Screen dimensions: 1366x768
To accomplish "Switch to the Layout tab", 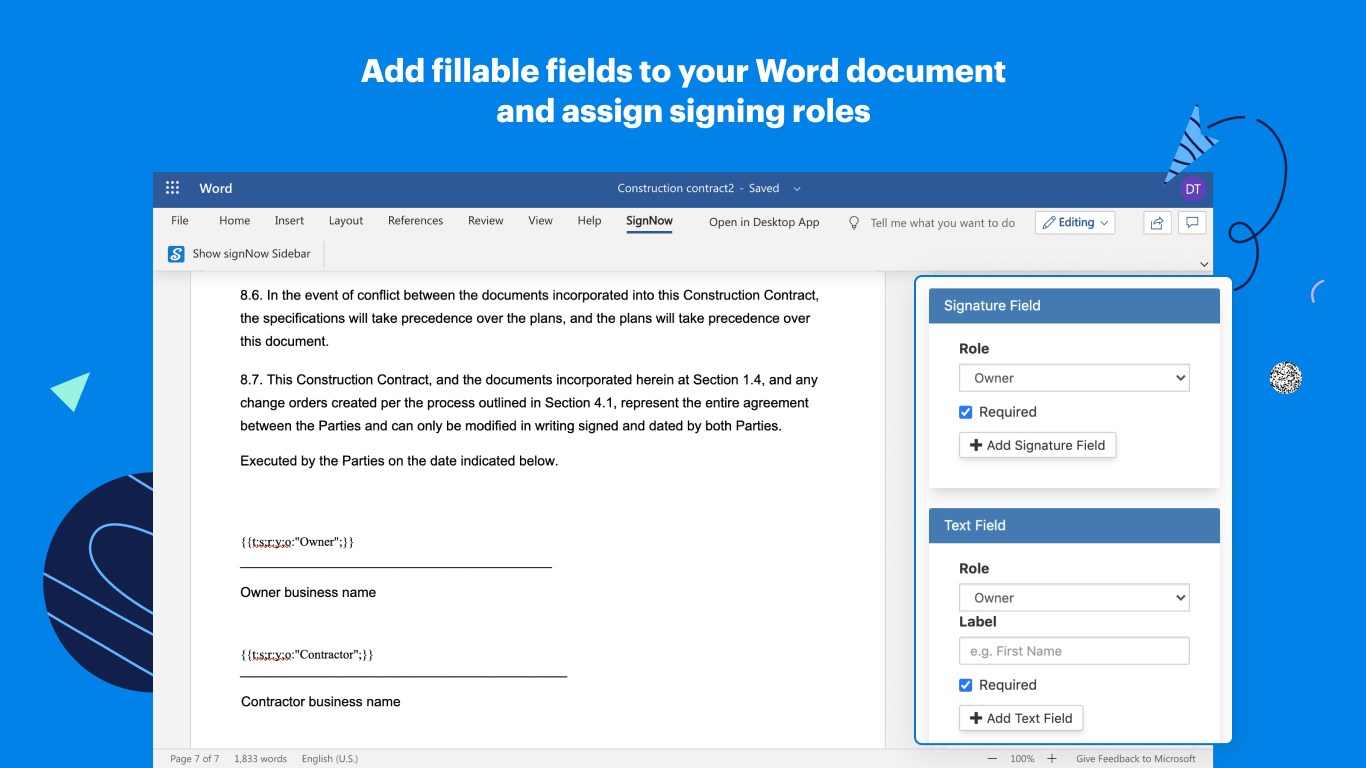I will 346,221.
